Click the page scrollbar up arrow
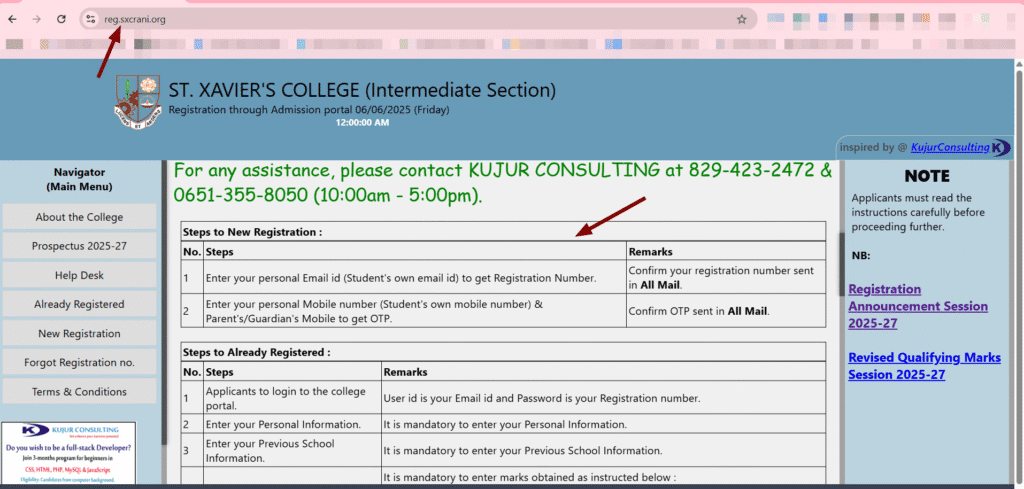 point(1019,65)
